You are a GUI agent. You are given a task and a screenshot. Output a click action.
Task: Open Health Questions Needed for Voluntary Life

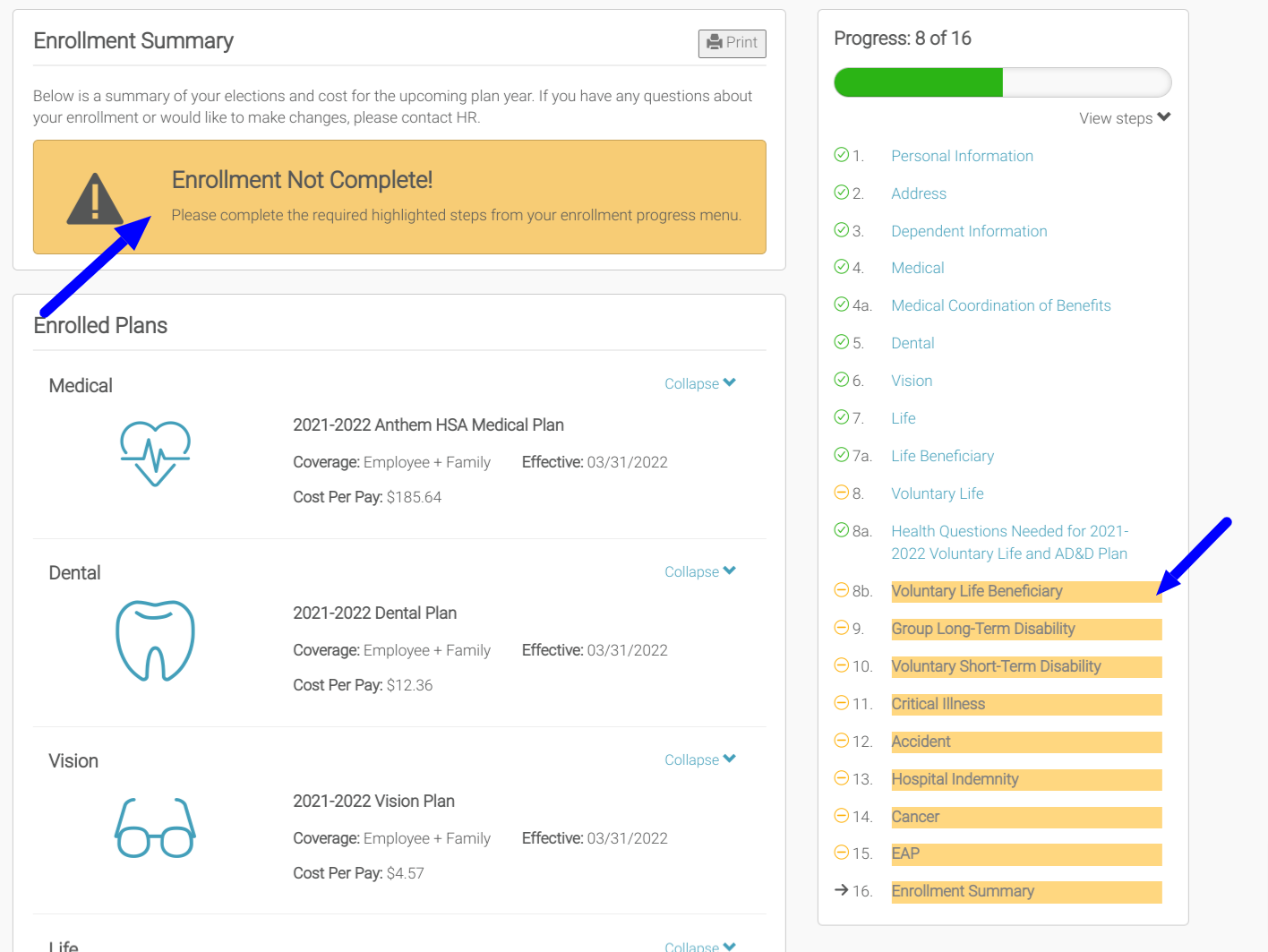click(x=1008, y=542)
